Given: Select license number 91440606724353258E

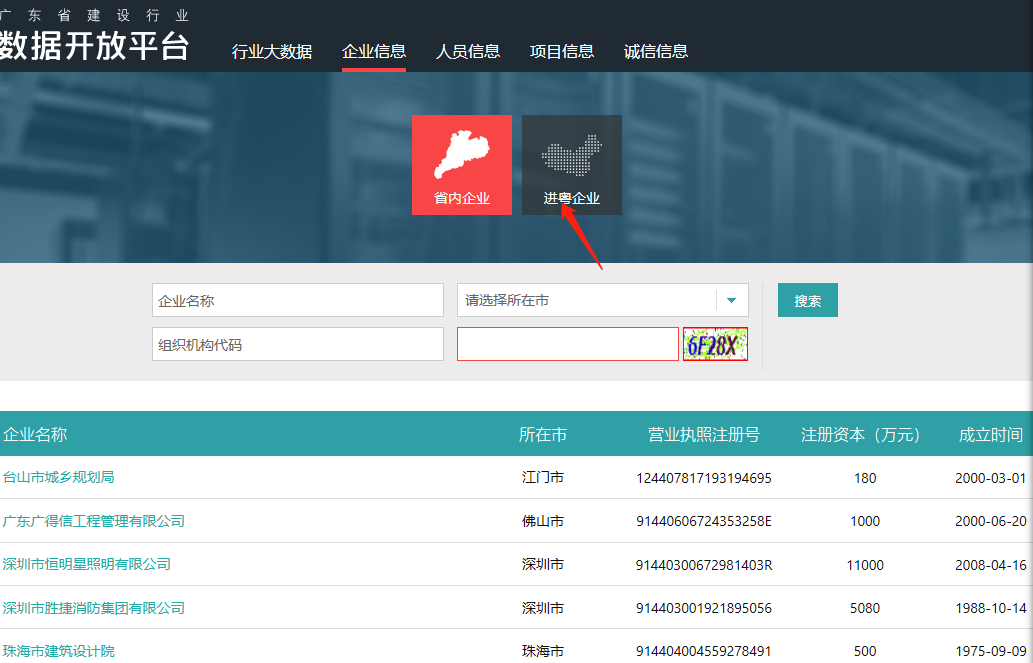Looking at the screenshot, I should (704, 521).
